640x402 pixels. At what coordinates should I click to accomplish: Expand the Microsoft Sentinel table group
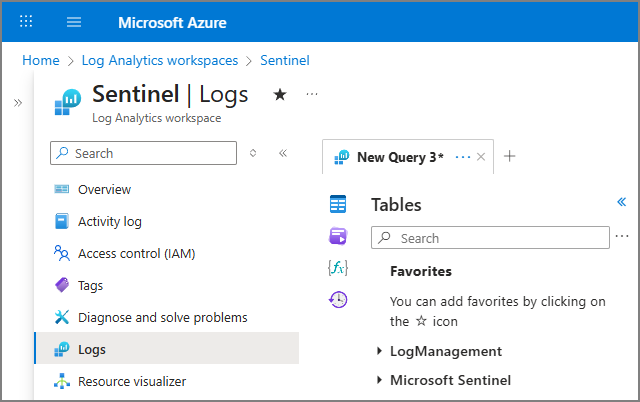coord(379,380)
